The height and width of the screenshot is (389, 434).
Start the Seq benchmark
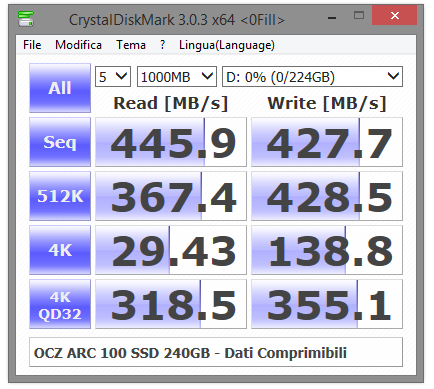coord(60,142)
